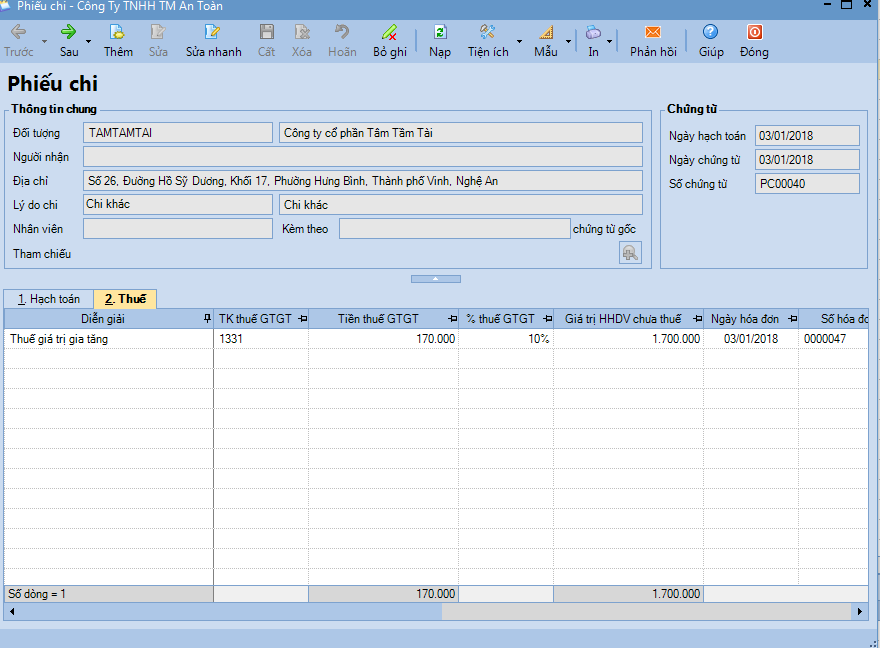Click the Lý do chi reason combo box
The height and width of the screenshot is (648, 880).
click(178, 204)
